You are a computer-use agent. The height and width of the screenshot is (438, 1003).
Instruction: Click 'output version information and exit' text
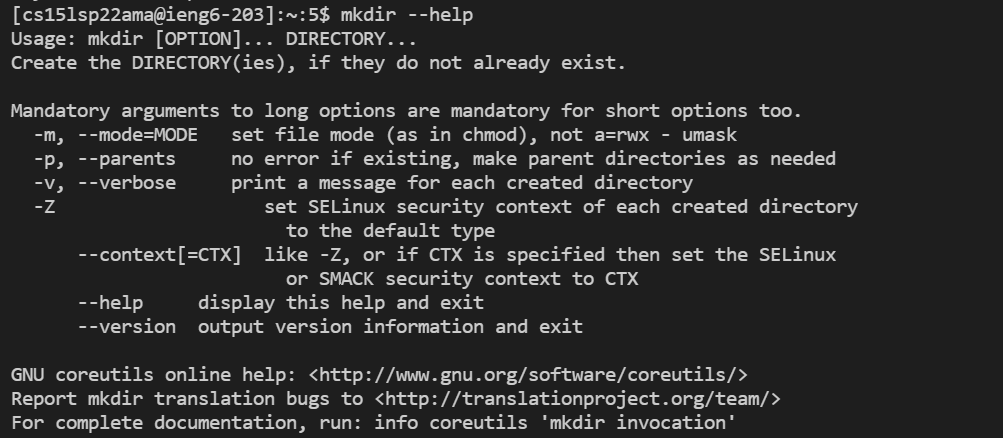pyautogui.click(x=390, y=327)
